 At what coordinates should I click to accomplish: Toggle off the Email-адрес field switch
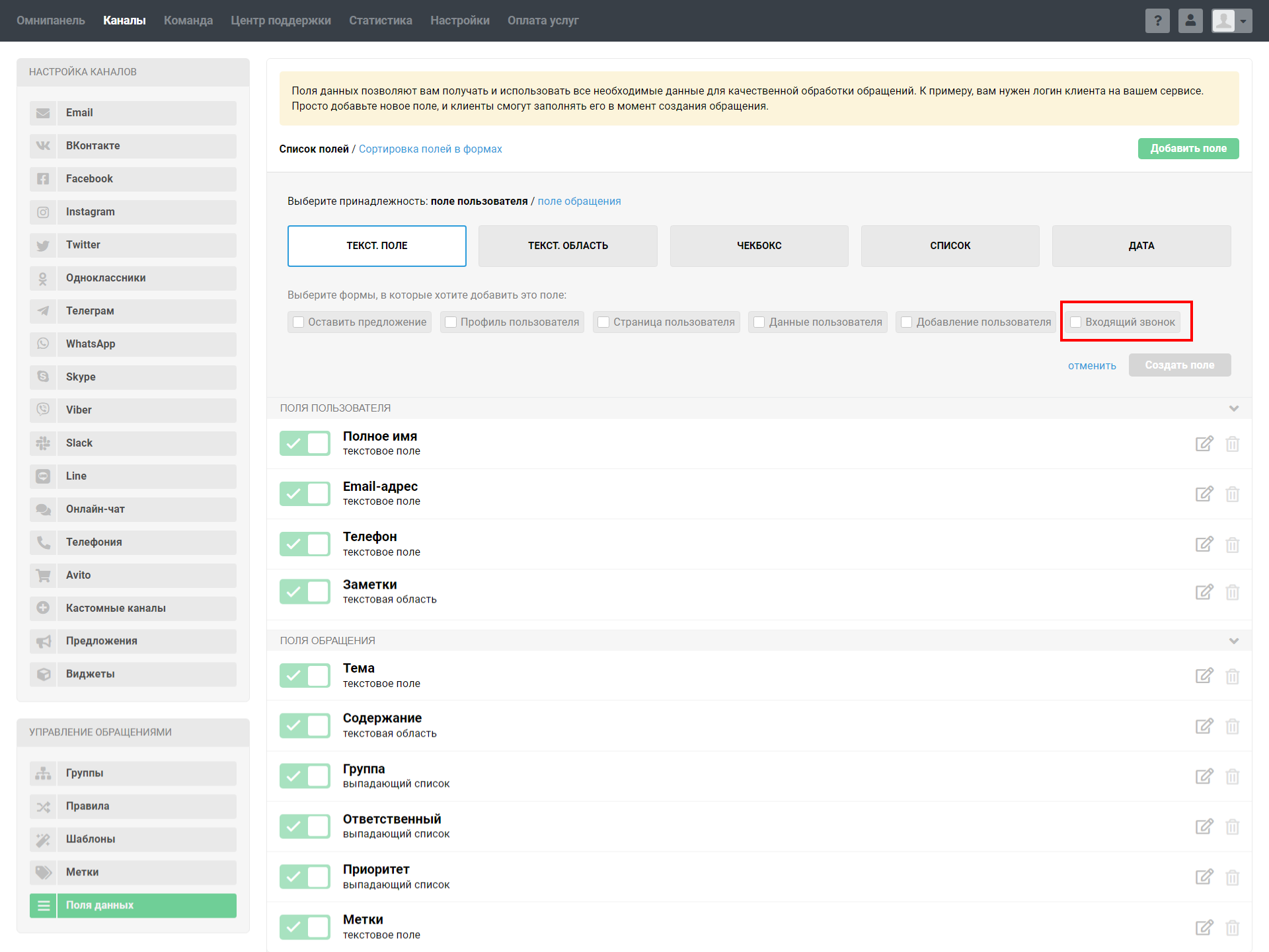point(305,494)
